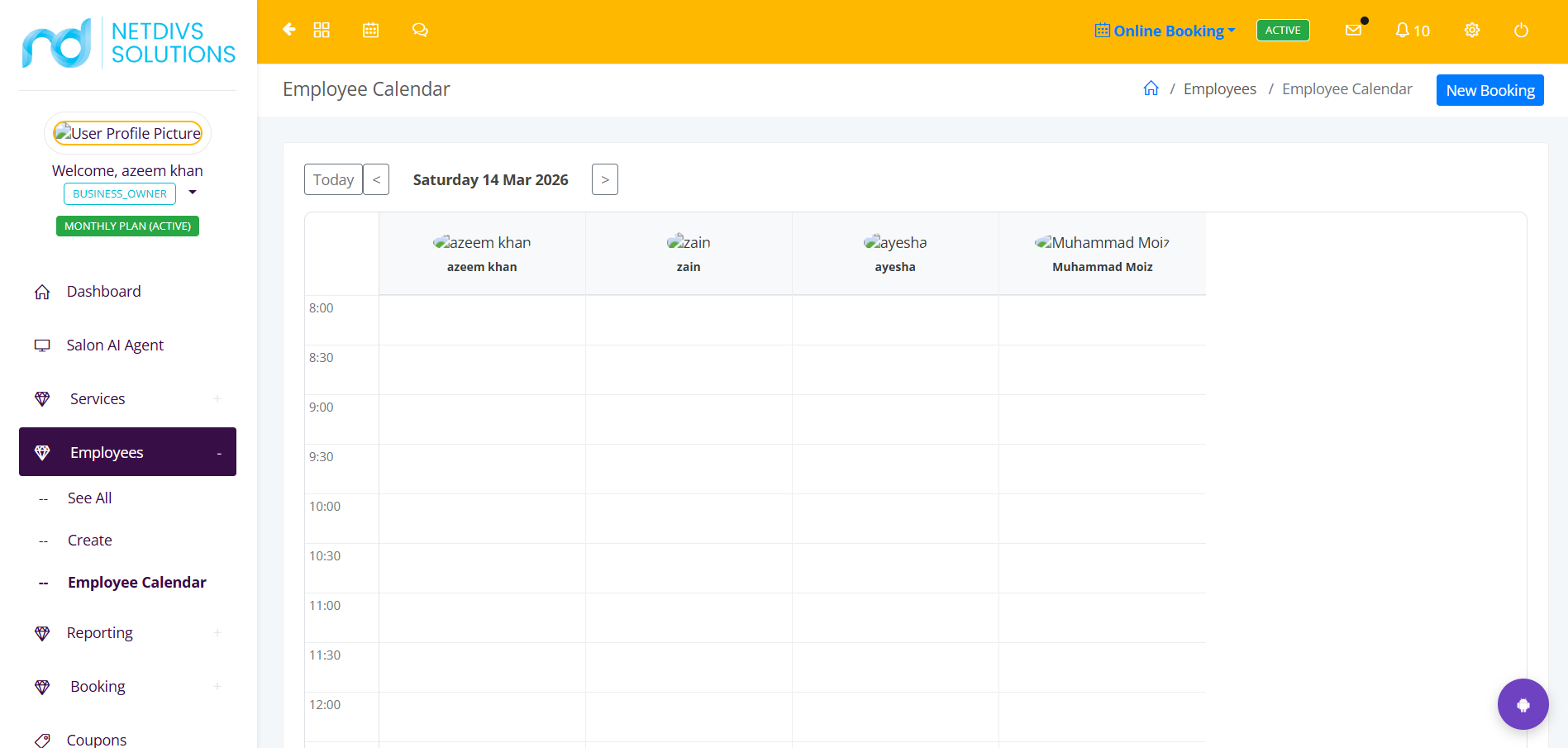This screenshot has width=1568, height=748.
Task: Expand the Services sidebar menu
Action: [x=127, y=398]
